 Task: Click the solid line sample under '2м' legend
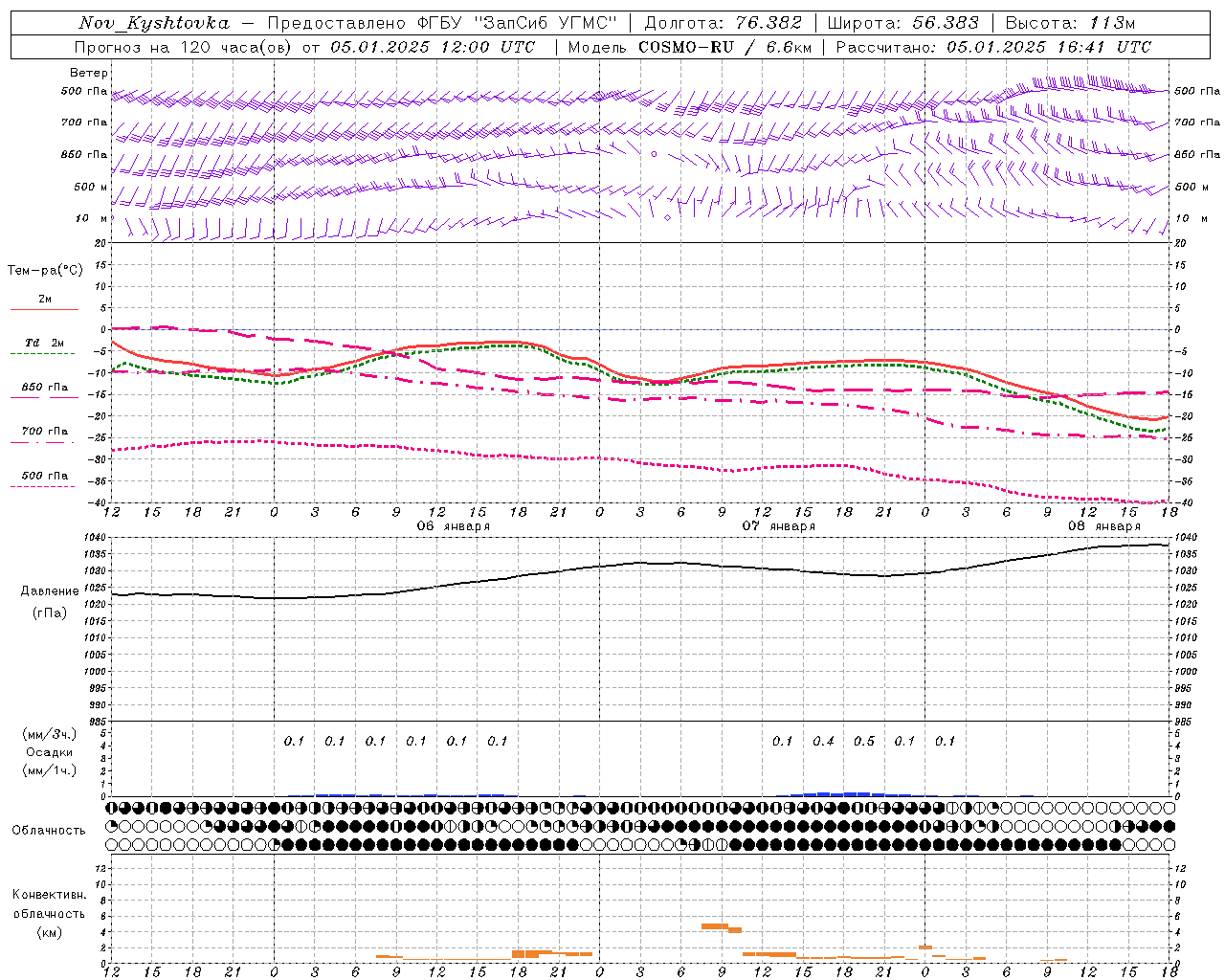point(44,309)
